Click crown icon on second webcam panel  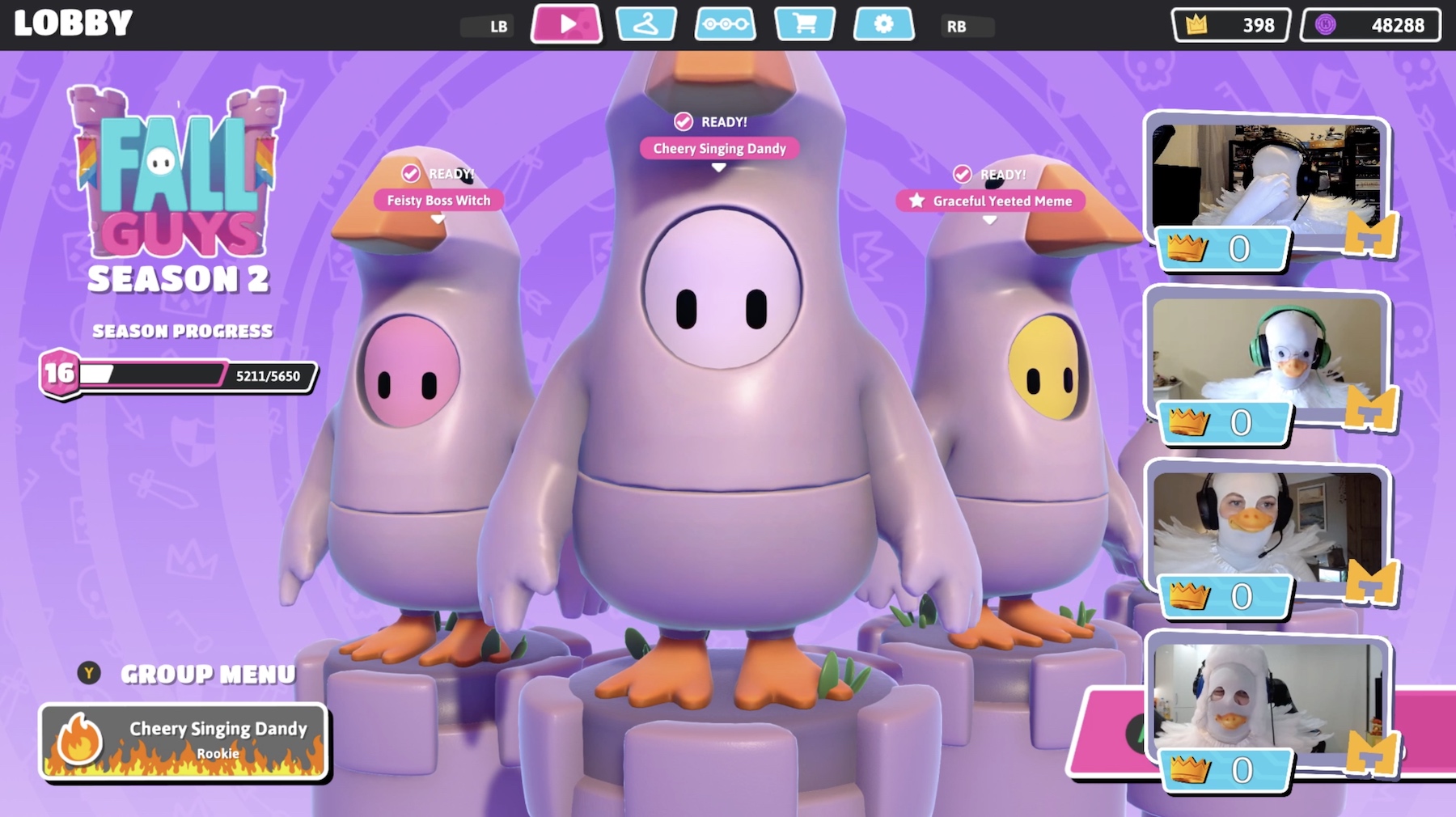[1188, 422]
